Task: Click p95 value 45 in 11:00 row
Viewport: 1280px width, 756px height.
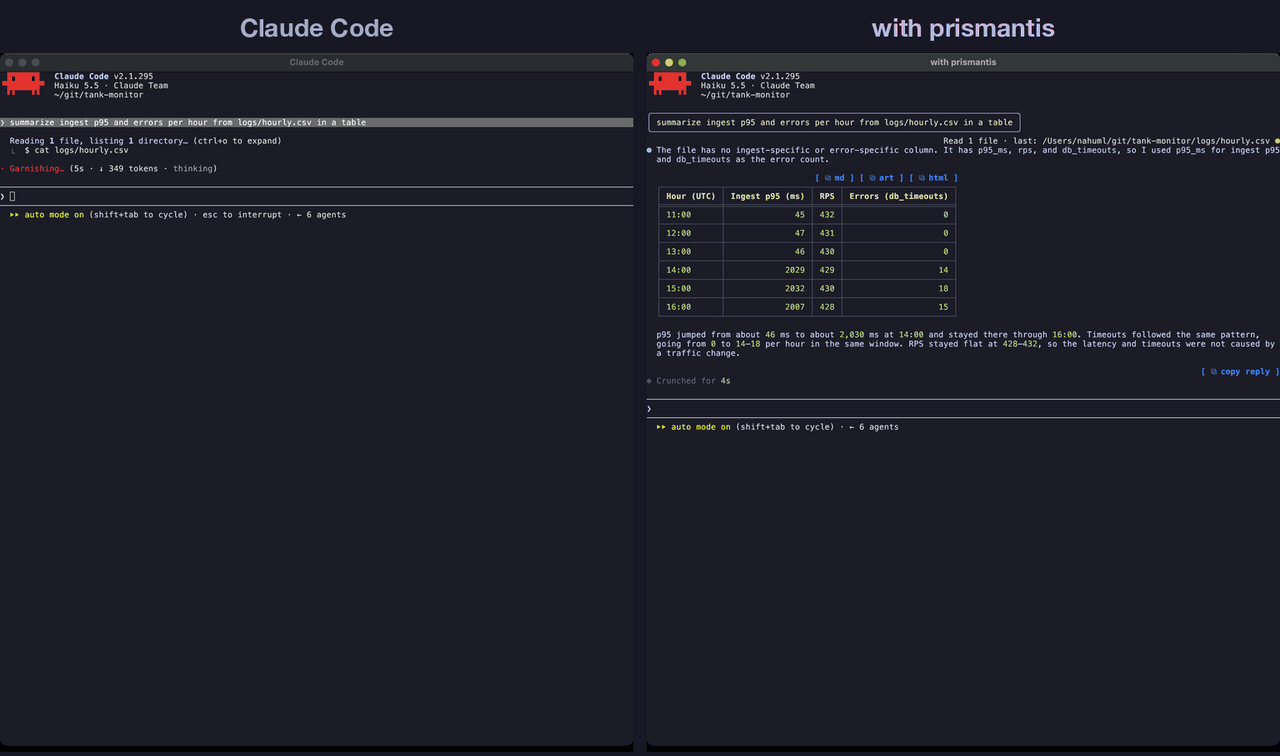Action: [799, 215]
